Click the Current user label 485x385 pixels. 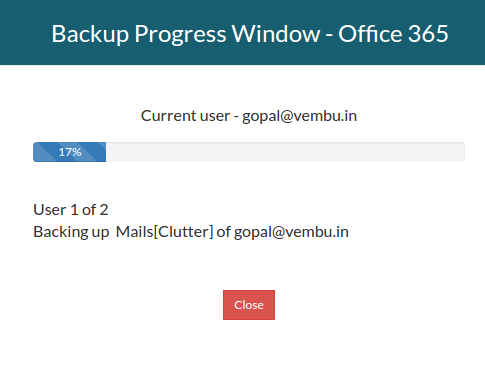tap(185, 116)
